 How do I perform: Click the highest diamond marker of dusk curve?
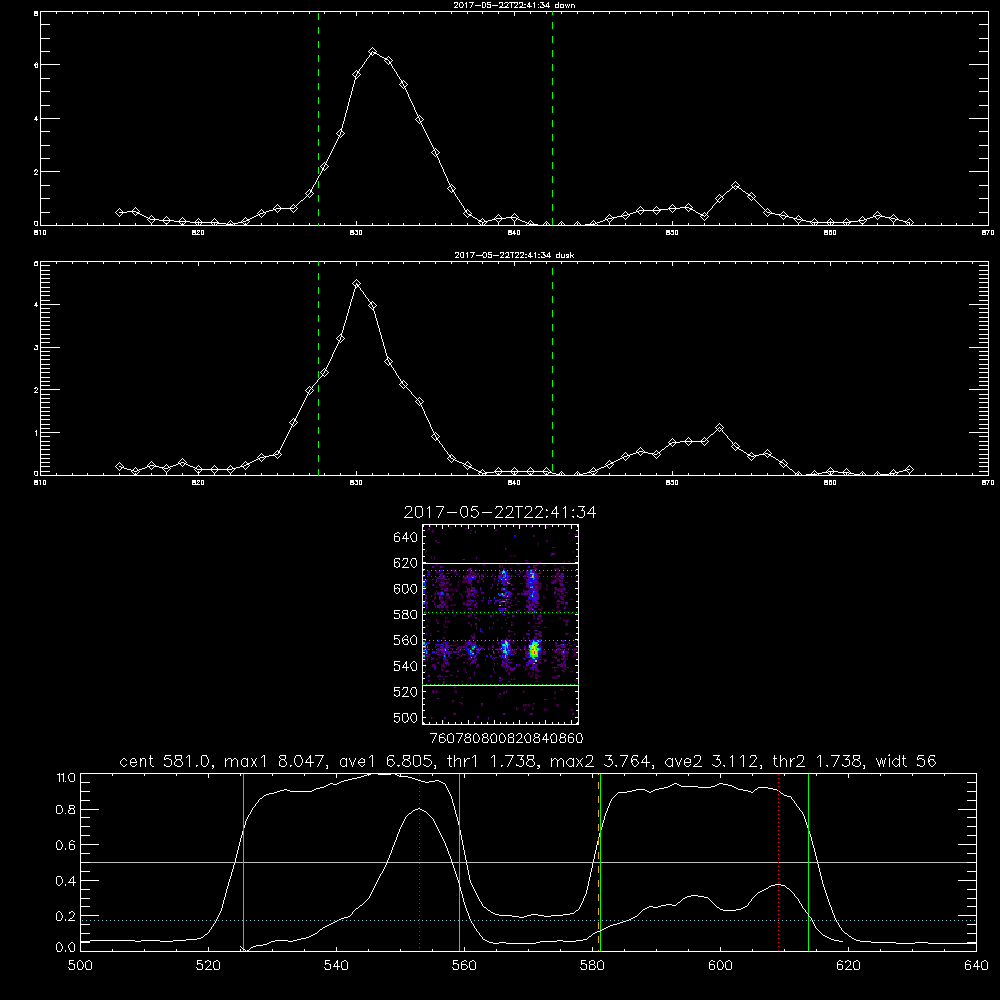(357, 284)
